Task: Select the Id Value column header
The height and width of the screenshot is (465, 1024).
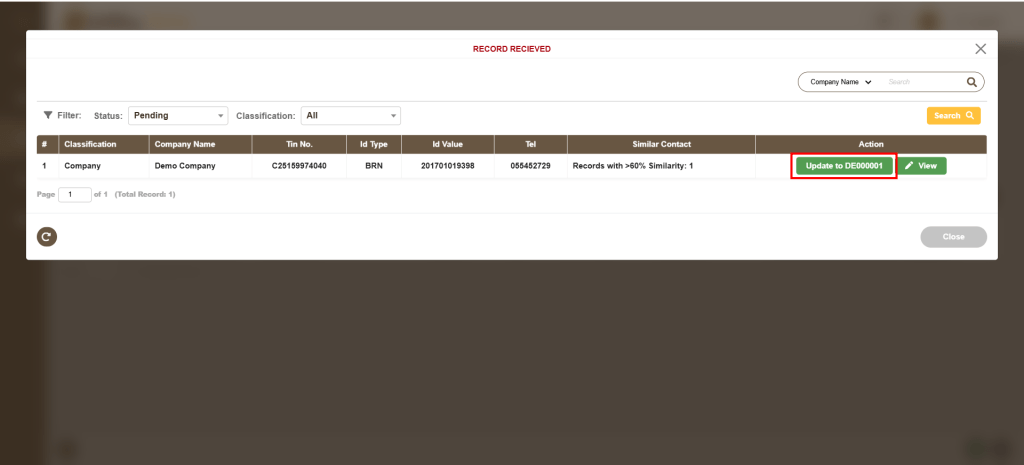Action: click(x=447, y=144)
